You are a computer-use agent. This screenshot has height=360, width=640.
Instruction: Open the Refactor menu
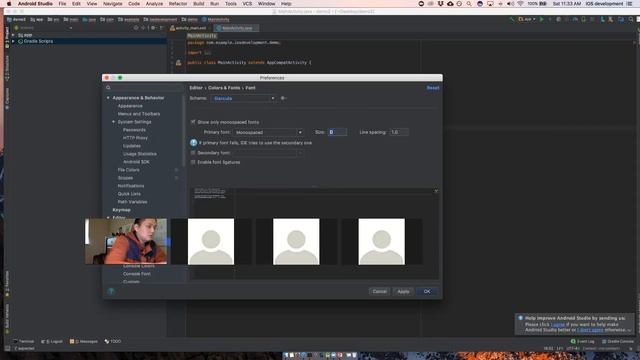(x=178, y=4)
